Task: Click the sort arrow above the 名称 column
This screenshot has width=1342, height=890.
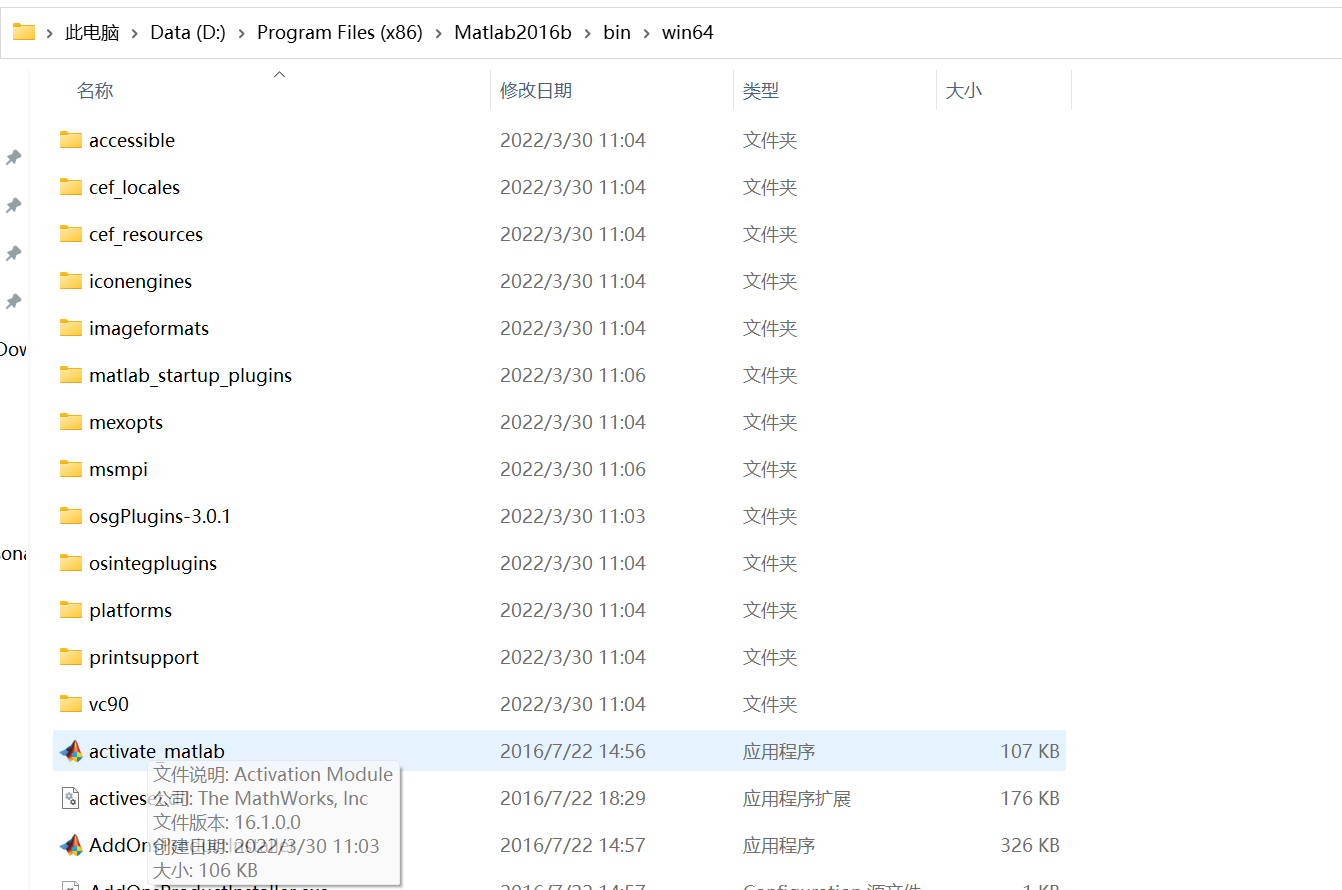Action: pos(280,73)
